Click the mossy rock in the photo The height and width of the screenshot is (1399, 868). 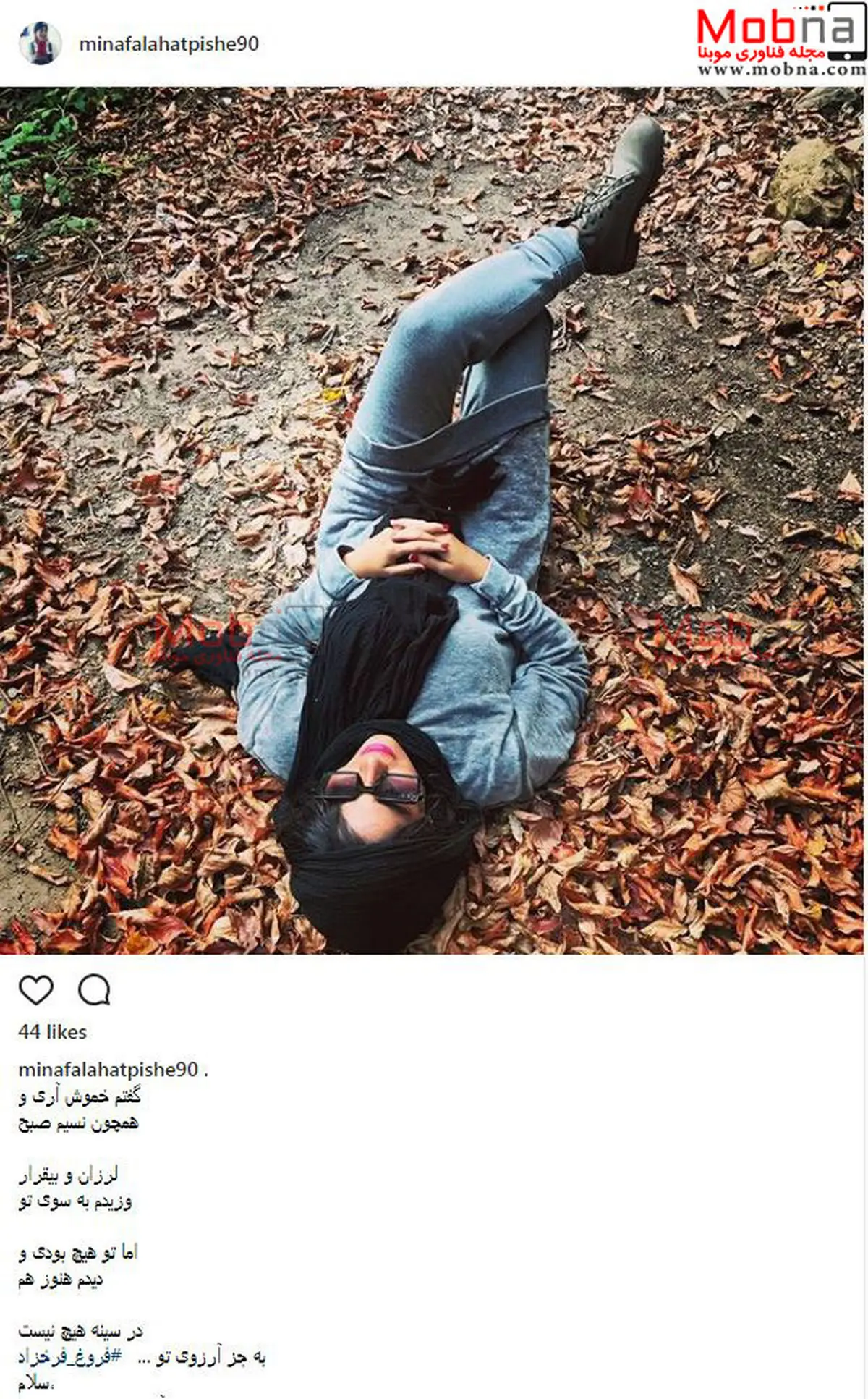point(810,181)
